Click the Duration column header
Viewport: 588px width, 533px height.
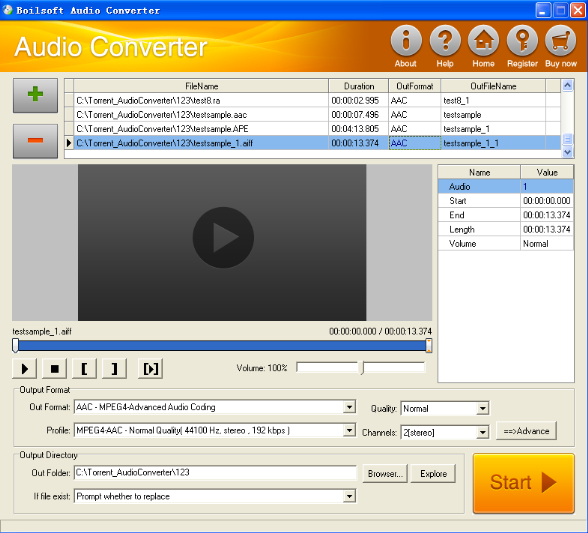pyautogui.click(x=358, y=86)
